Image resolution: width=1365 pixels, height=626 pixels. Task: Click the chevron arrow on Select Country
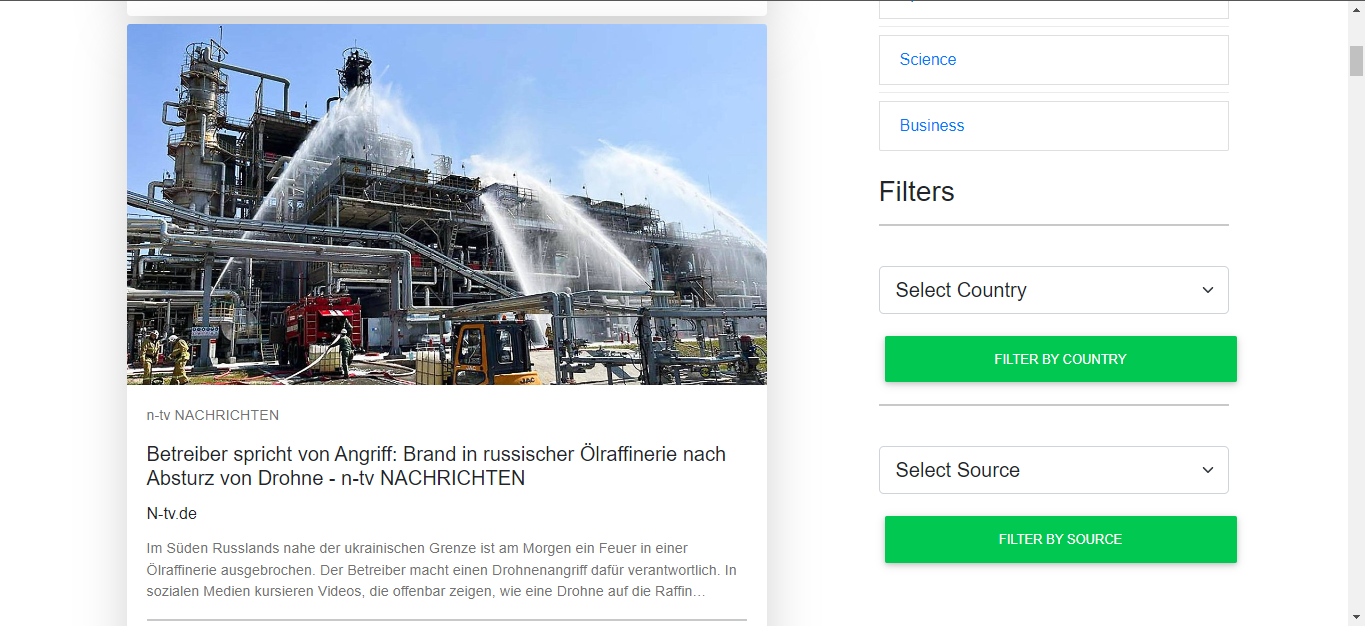point(1208,290)
